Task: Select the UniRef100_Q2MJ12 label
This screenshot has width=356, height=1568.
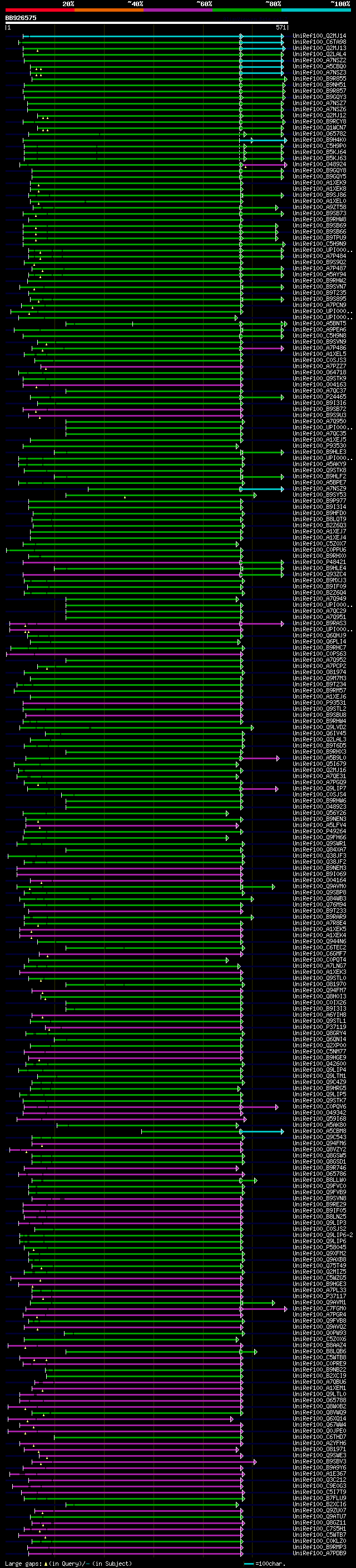Action: tap(319, 116)
